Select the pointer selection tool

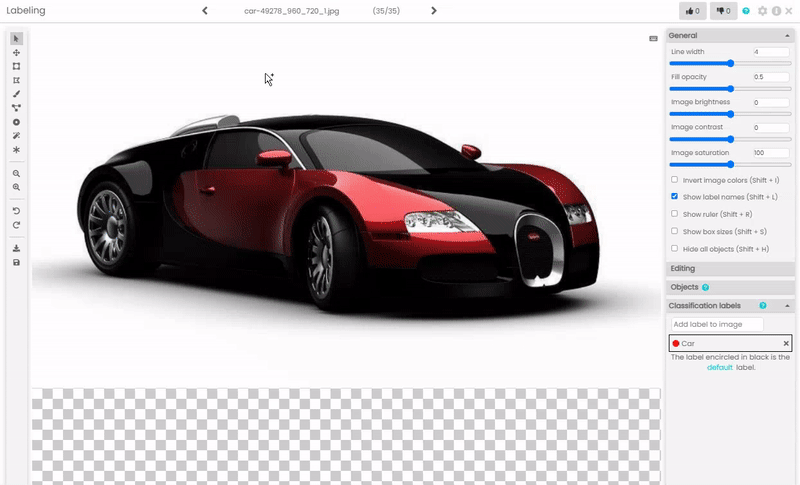[x=16, y=39]
